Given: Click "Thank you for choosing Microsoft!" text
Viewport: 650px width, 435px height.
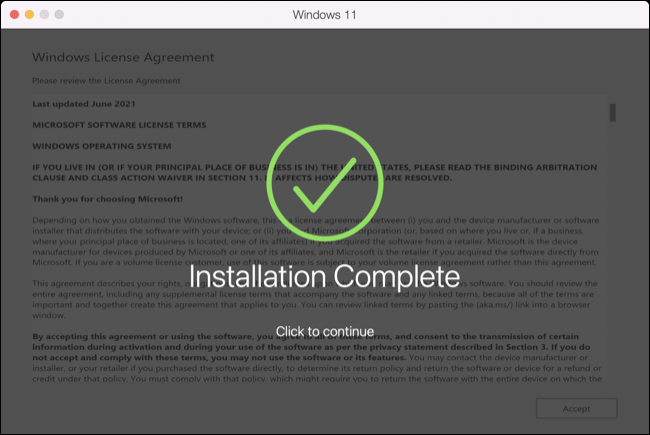Looking at the screenshot, I should (107, 199).
